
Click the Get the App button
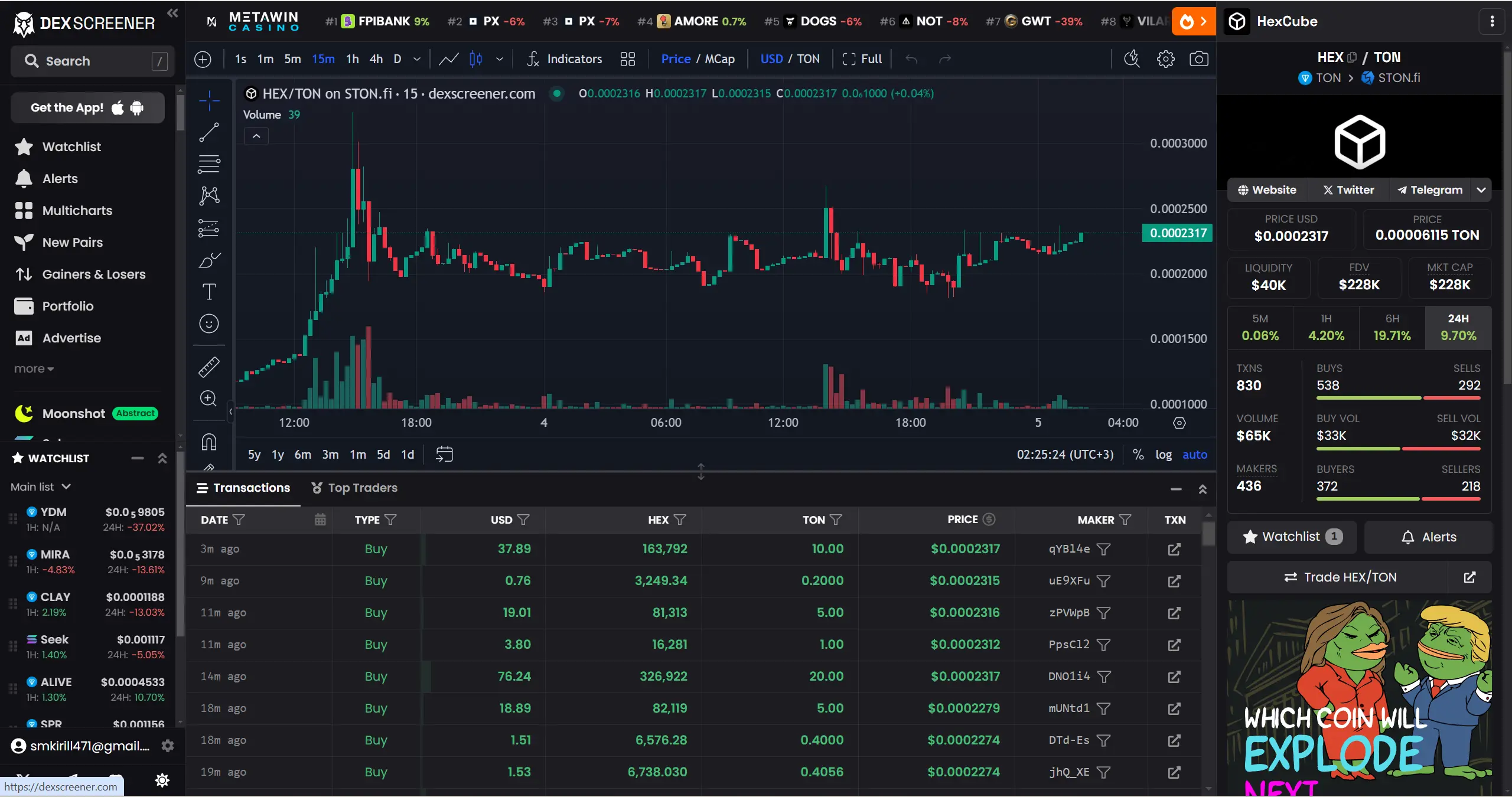[x=87, y=107]
